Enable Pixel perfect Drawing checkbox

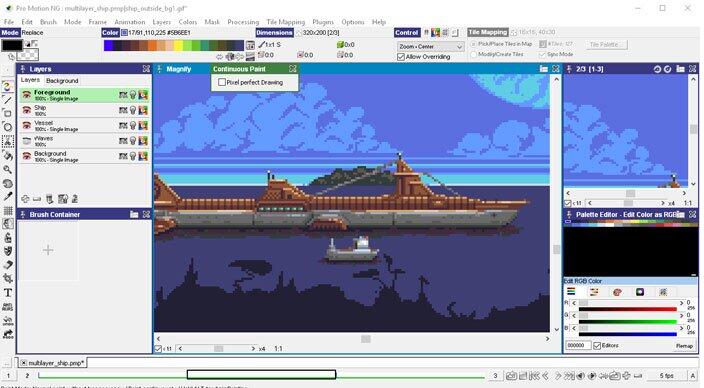click(x=222, y=82)
